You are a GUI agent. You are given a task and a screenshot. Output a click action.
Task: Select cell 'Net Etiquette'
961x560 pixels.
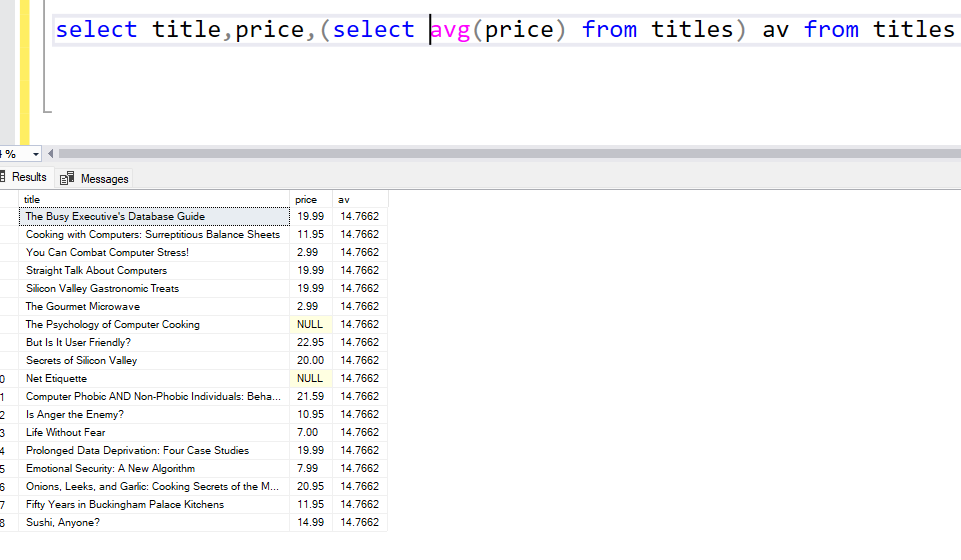(154, 379)
